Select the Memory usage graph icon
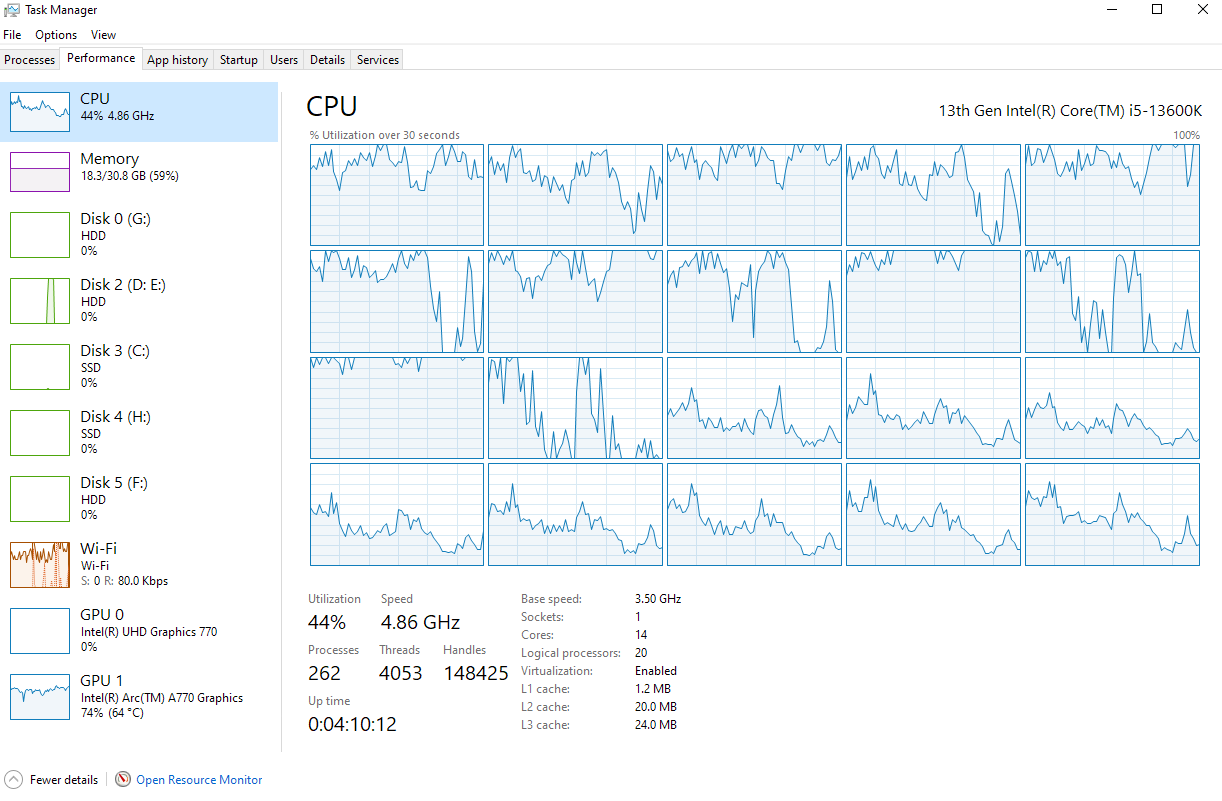Viewport: 1222px width, 801px height. pos(40,171)
